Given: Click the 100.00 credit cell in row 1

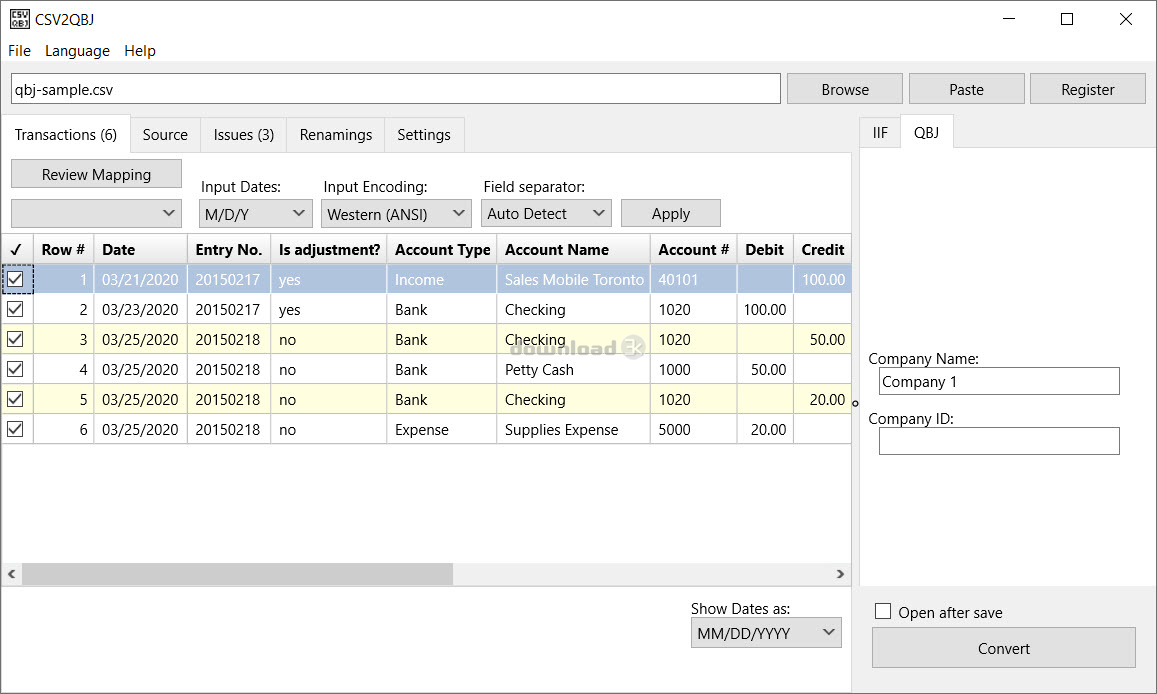Looking at the screenshot, I should [x=823, y=280].
